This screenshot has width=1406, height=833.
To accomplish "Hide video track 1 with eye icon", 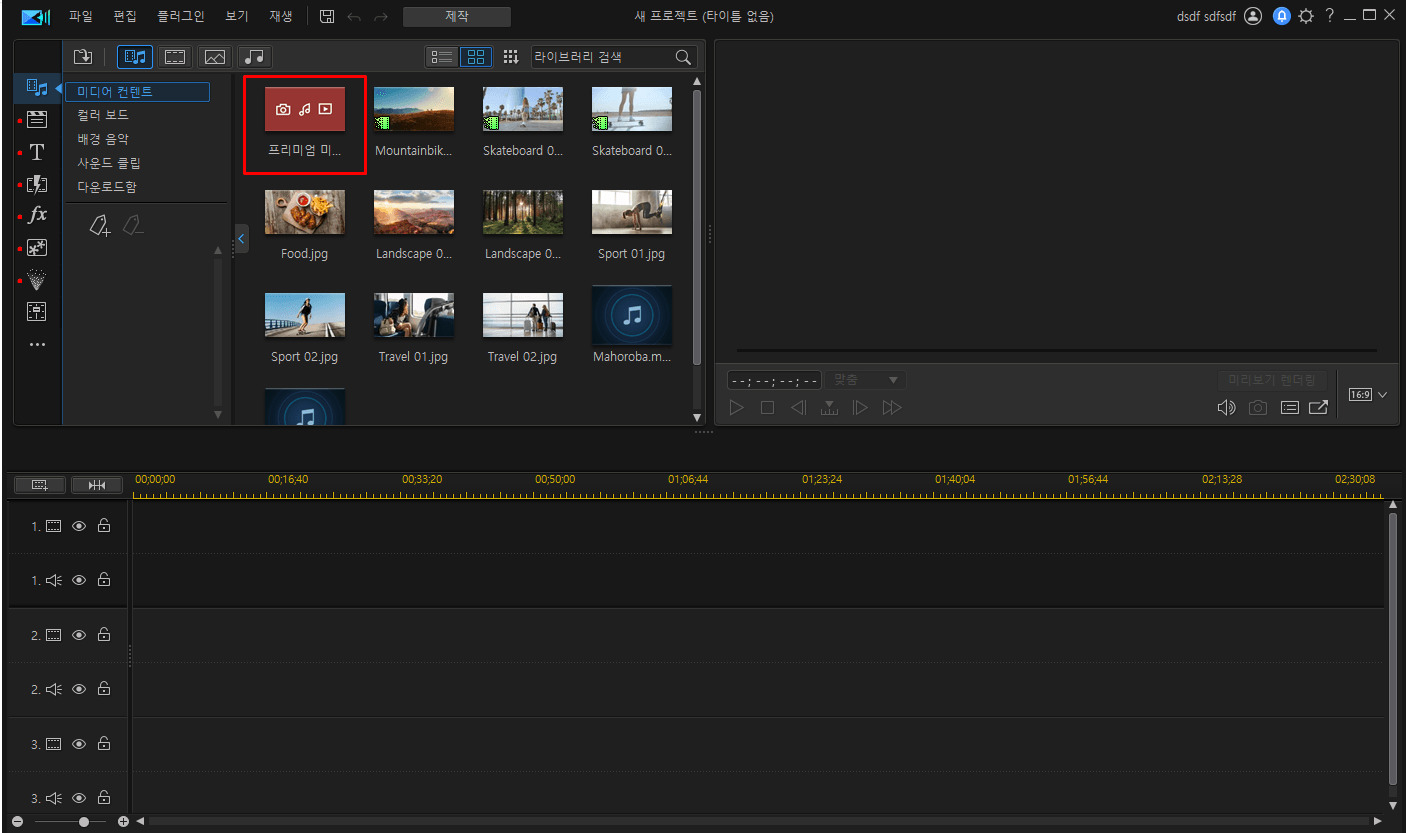I will pyautogui.click(x=79, y=526).
